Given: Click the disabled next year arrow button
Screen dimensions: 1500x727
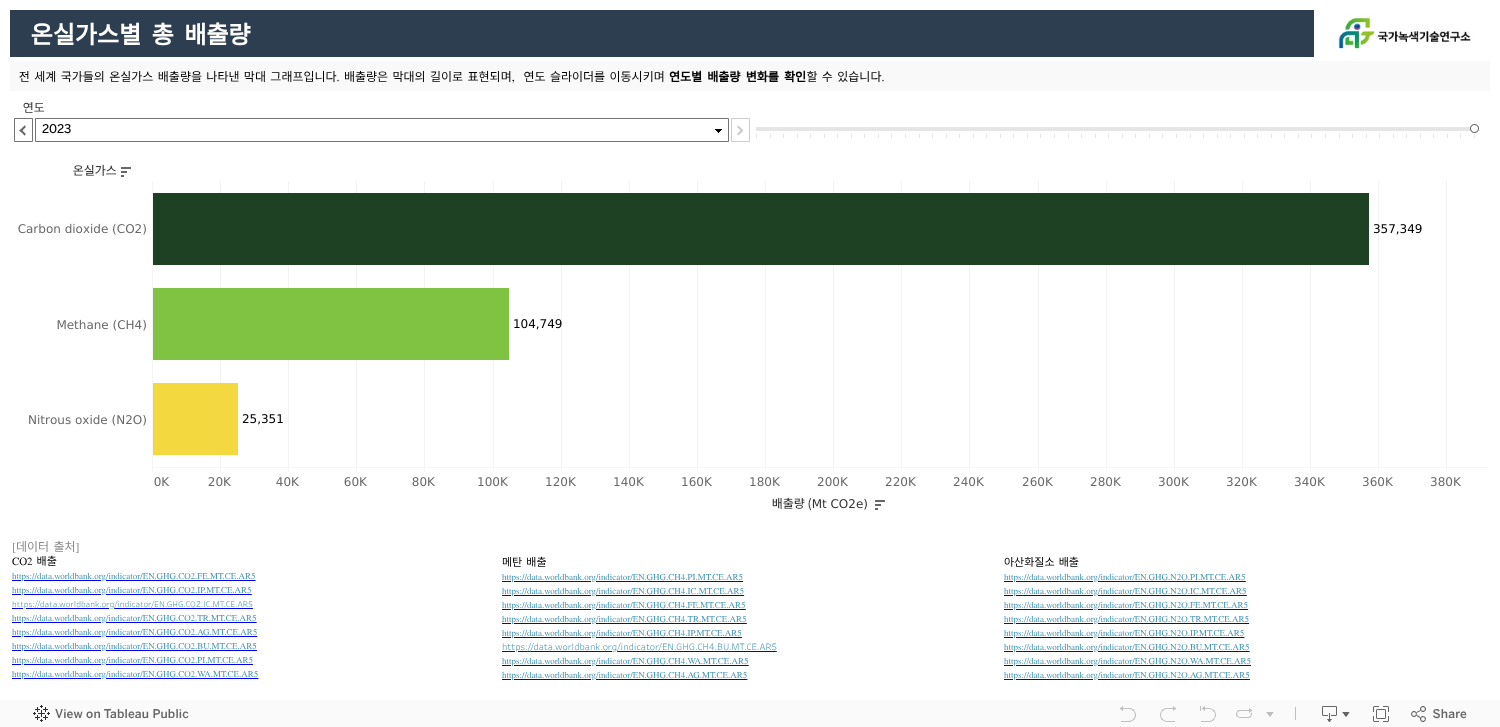Looking at the screenshot, I should 740,130.
